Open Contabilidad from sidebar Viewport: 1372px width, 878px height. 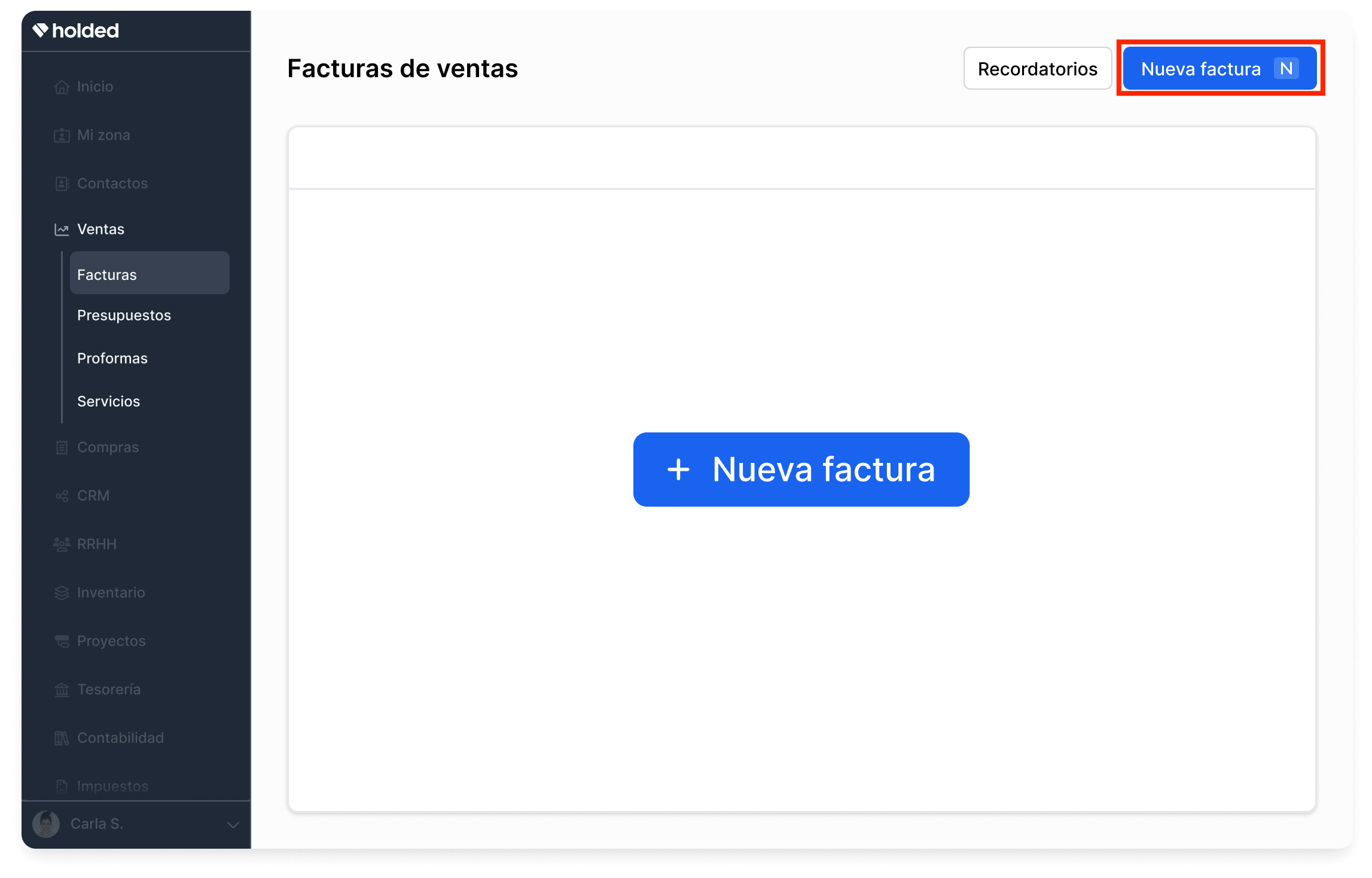coord(121,737)
